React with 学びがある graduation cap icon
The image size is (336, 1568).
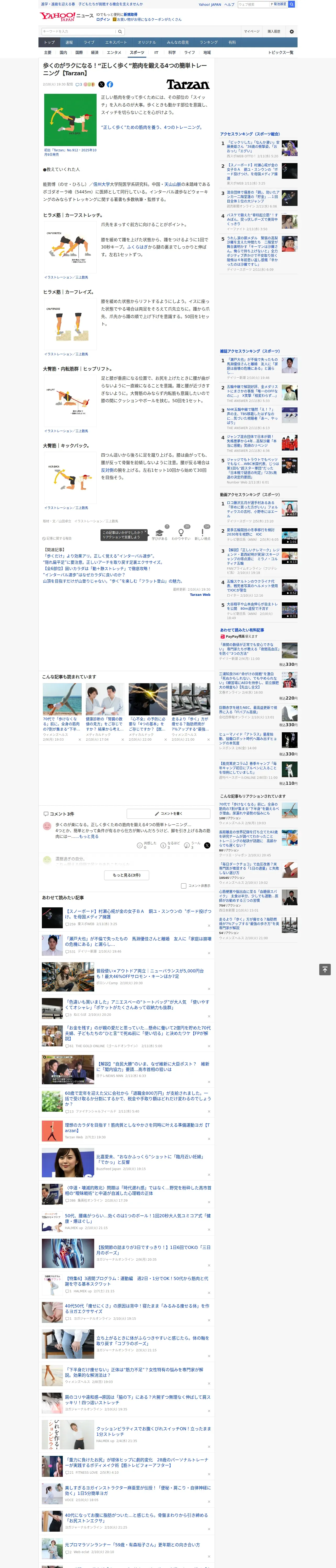click(x=160, y=532)
